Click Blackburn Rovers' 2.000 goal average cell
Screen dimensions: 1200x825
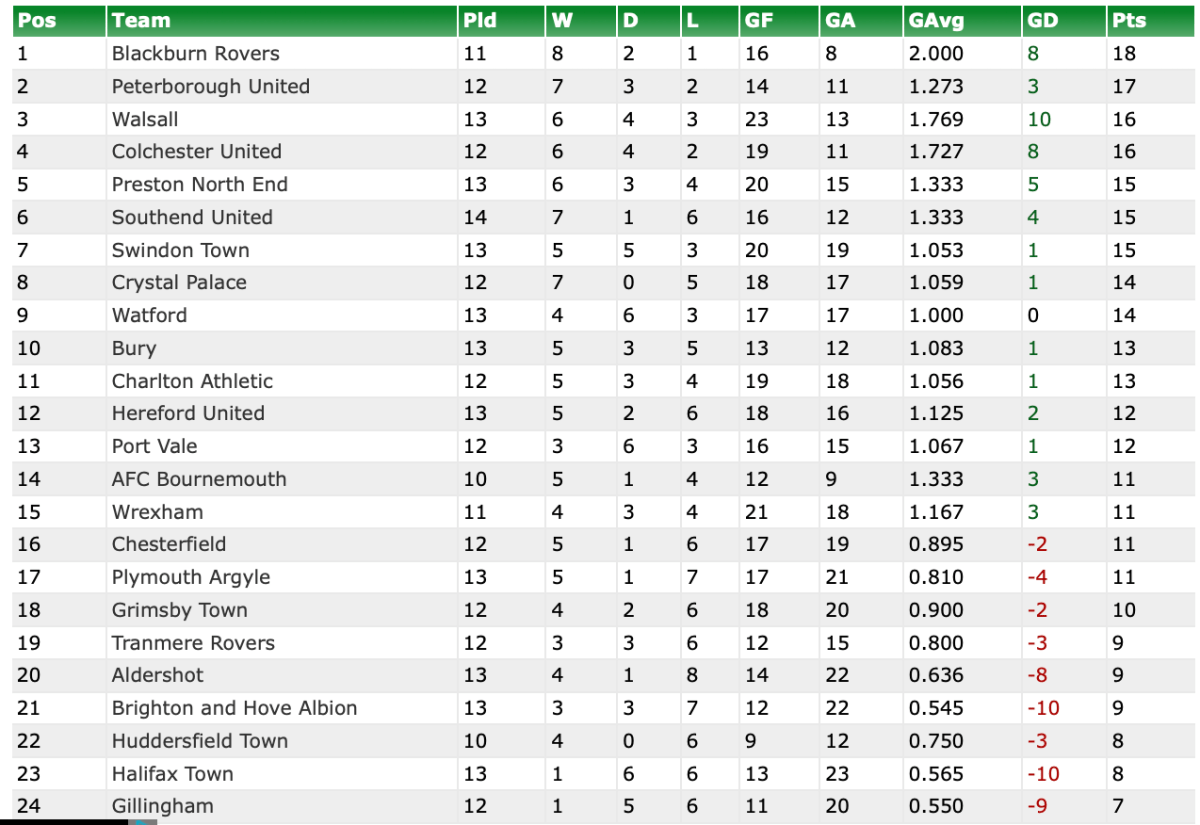[936, 53]
